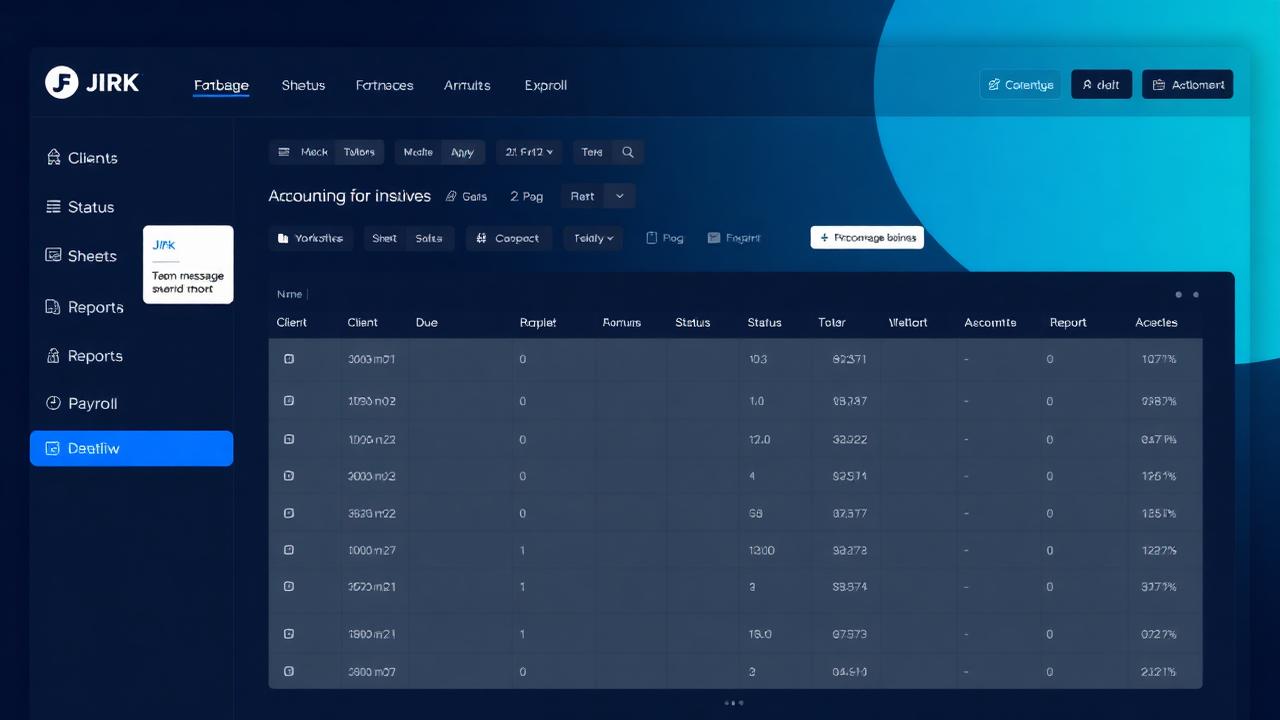Open the Fortnaces tab
Screen dimensions: 1280x720
pyautogui.click(x=384, y=85)
